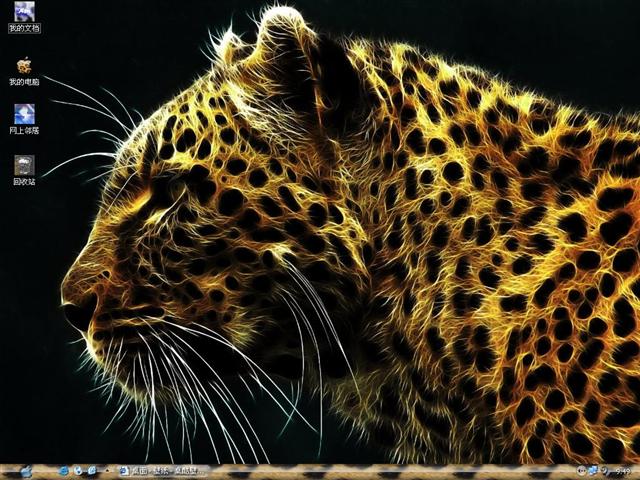Click the globe icon in quick launch

point(78,471)
